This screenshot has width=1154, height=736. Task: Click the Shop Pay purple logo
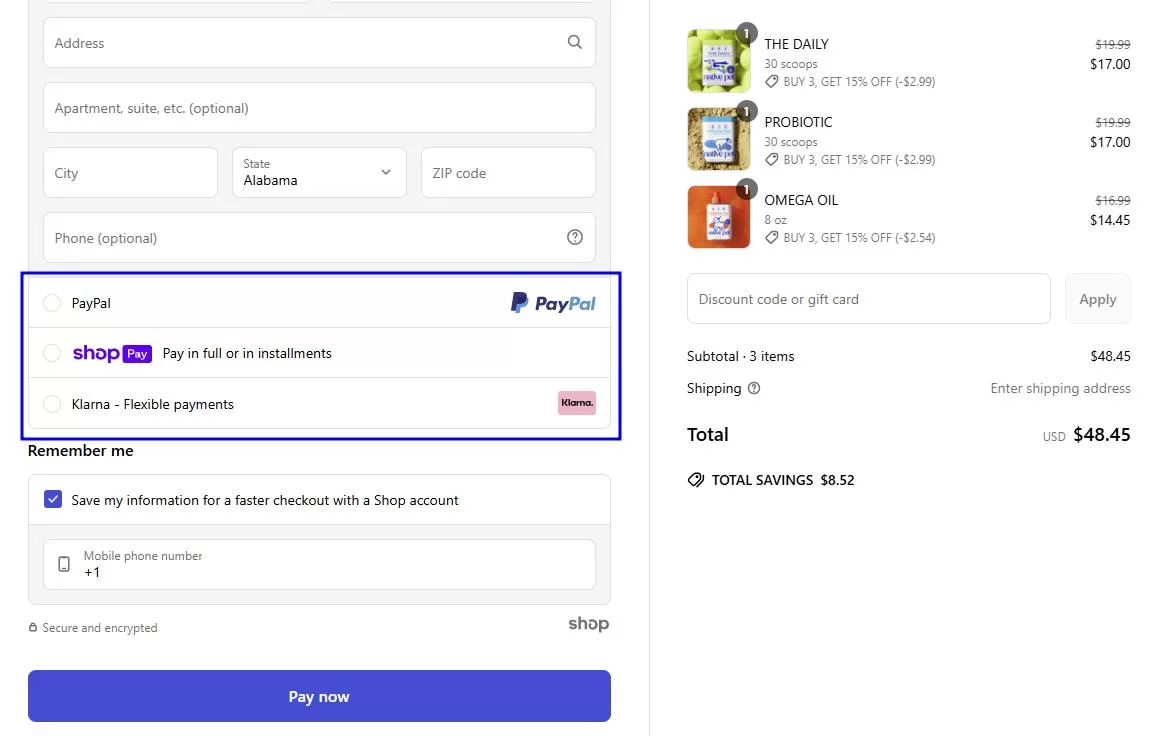coord(112,353)
